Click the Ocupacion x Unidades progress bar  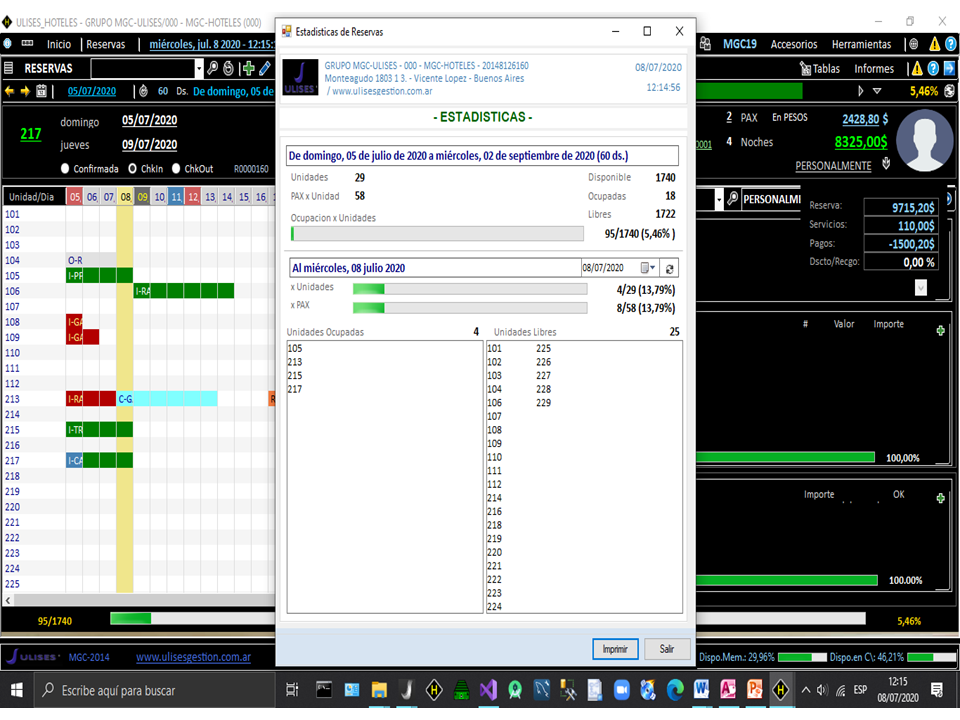point(437,232)
